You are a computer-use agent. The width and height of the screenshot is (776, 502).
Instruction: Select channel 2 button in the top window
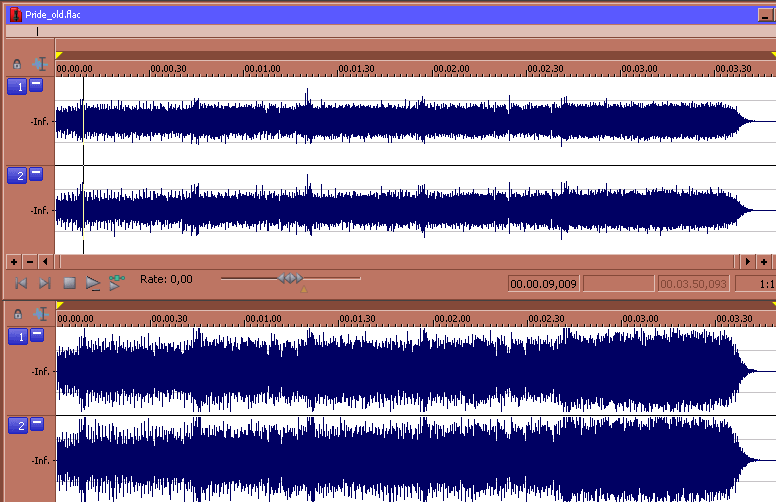point(17,175)
